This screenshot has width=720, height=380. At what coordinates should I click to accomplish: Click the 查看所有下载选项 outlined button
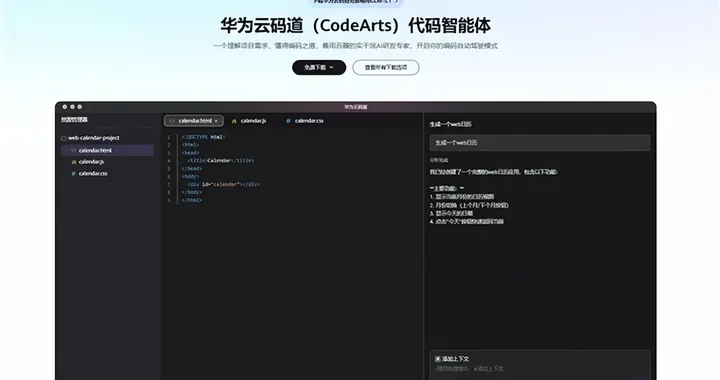coord(386,67)
